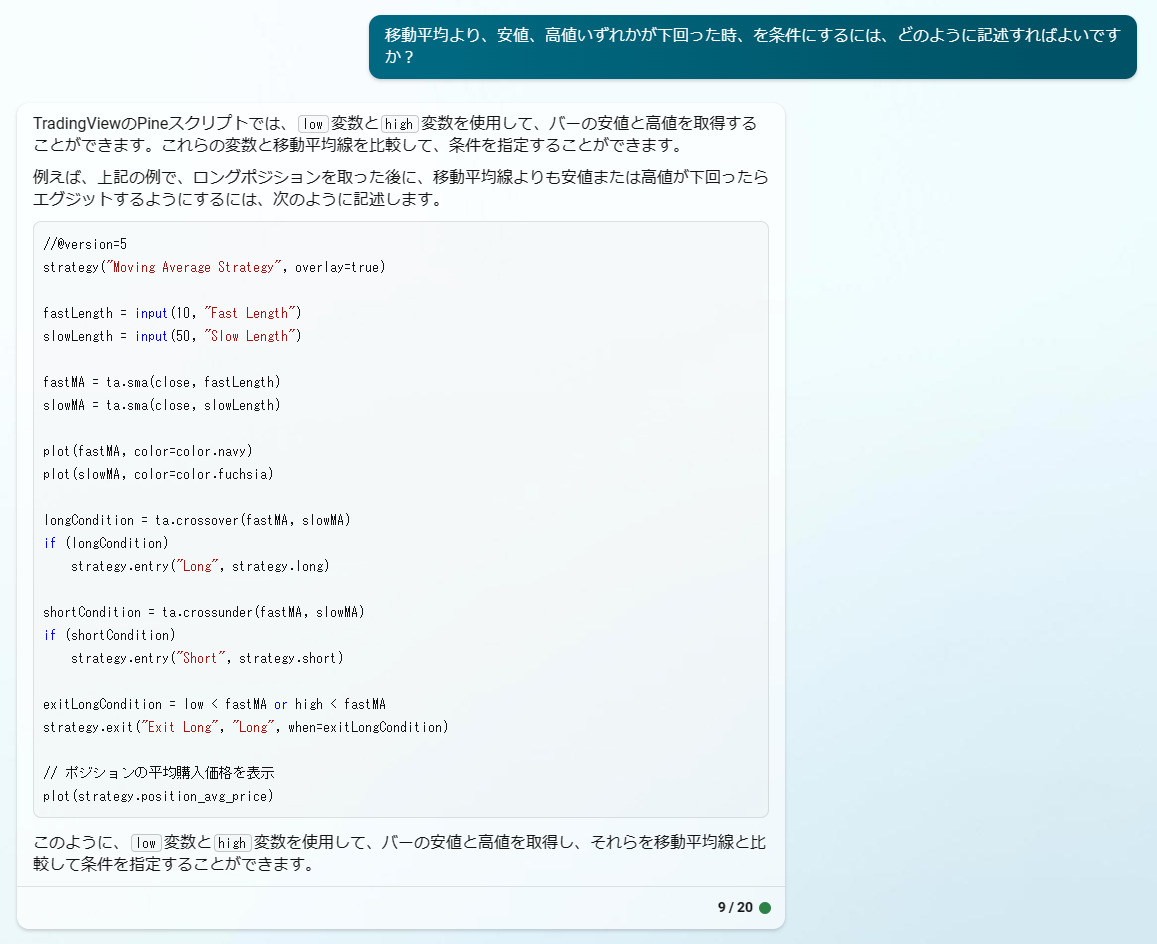Click the strategy.exit "Exit Long" line
This screenshot has height=944, width=1157.
(245, 727)
